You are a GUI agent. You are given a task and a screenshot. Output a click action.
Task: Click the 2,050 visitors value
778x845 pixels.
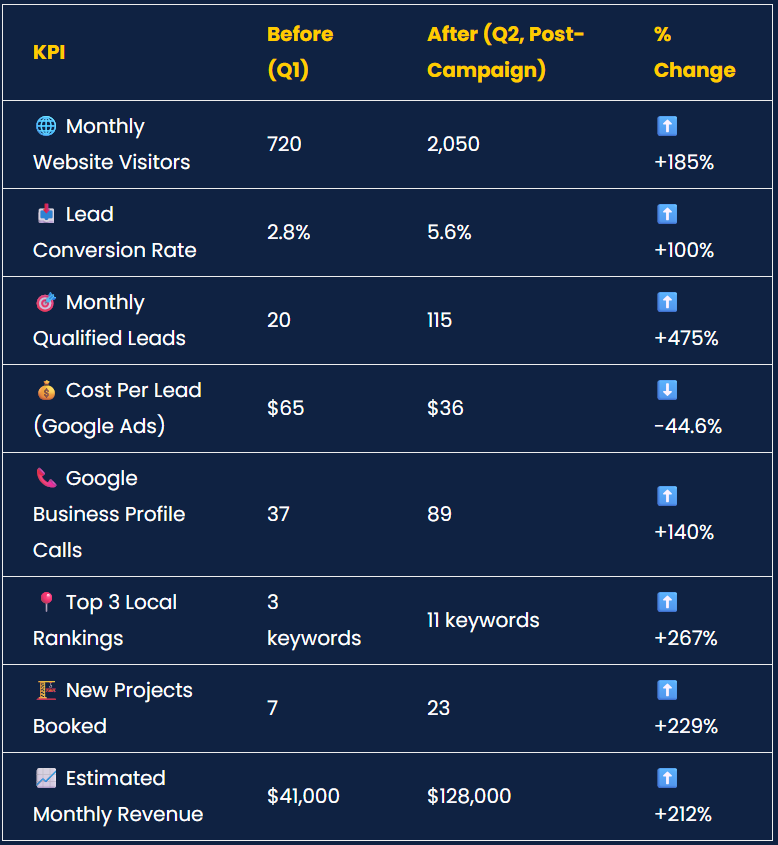coord(453,144)
